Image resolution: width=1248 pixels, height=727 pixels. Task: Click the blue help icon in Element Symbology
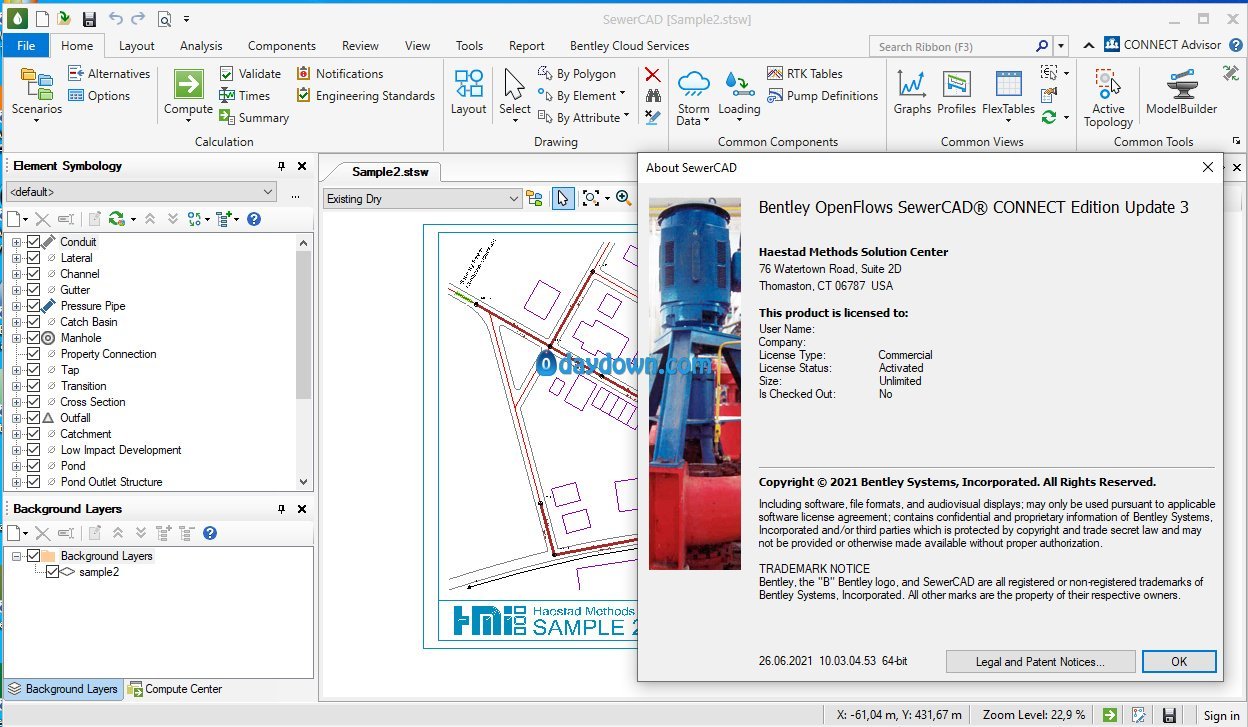(x=254, y=219)
